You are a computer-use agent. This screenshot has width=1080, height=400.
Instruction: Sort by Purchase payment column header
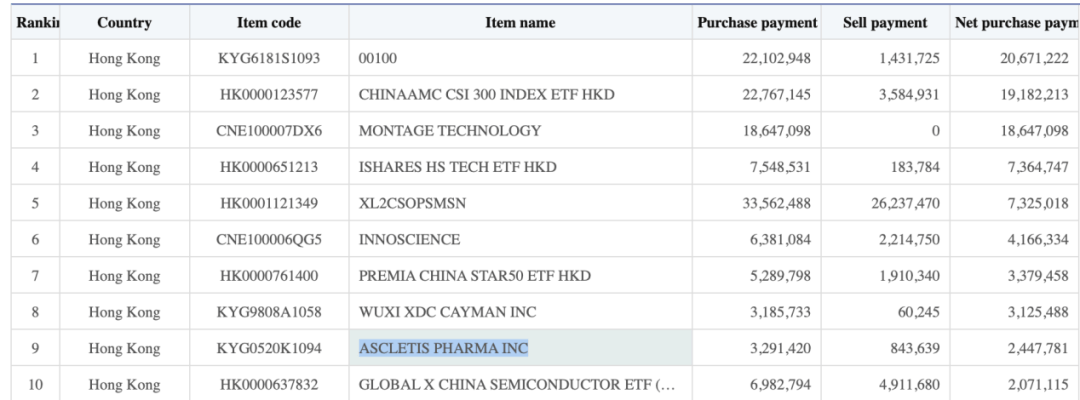(x=758, y=22)
